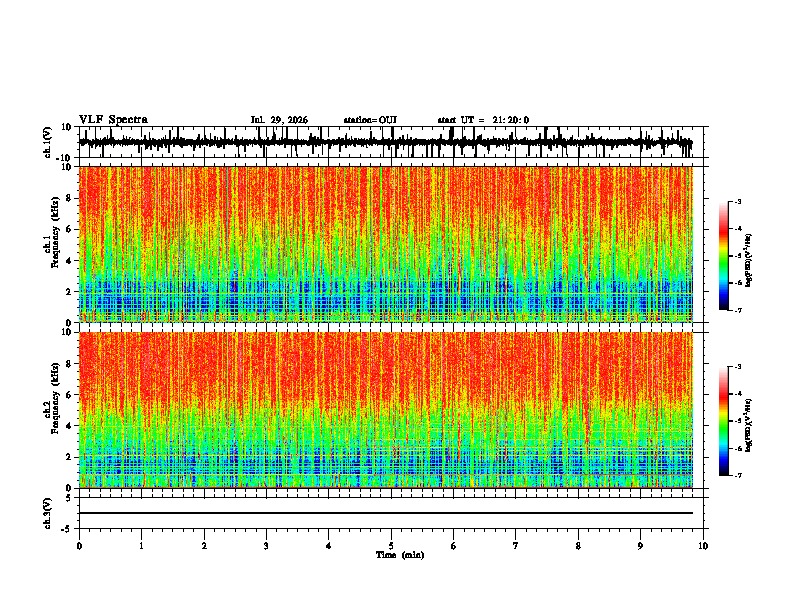Click time axis tick label "1"
The width and height of the screenshot is (792, 612).
pos(141,546)
